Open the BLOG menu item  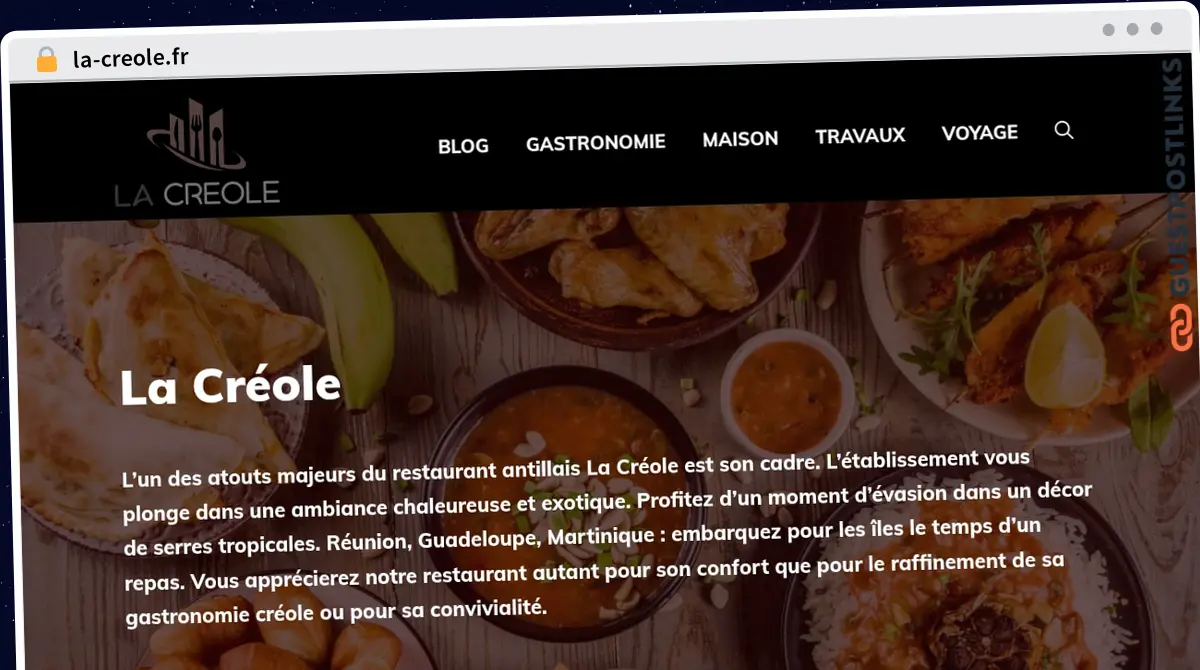(x=463, y=146)
